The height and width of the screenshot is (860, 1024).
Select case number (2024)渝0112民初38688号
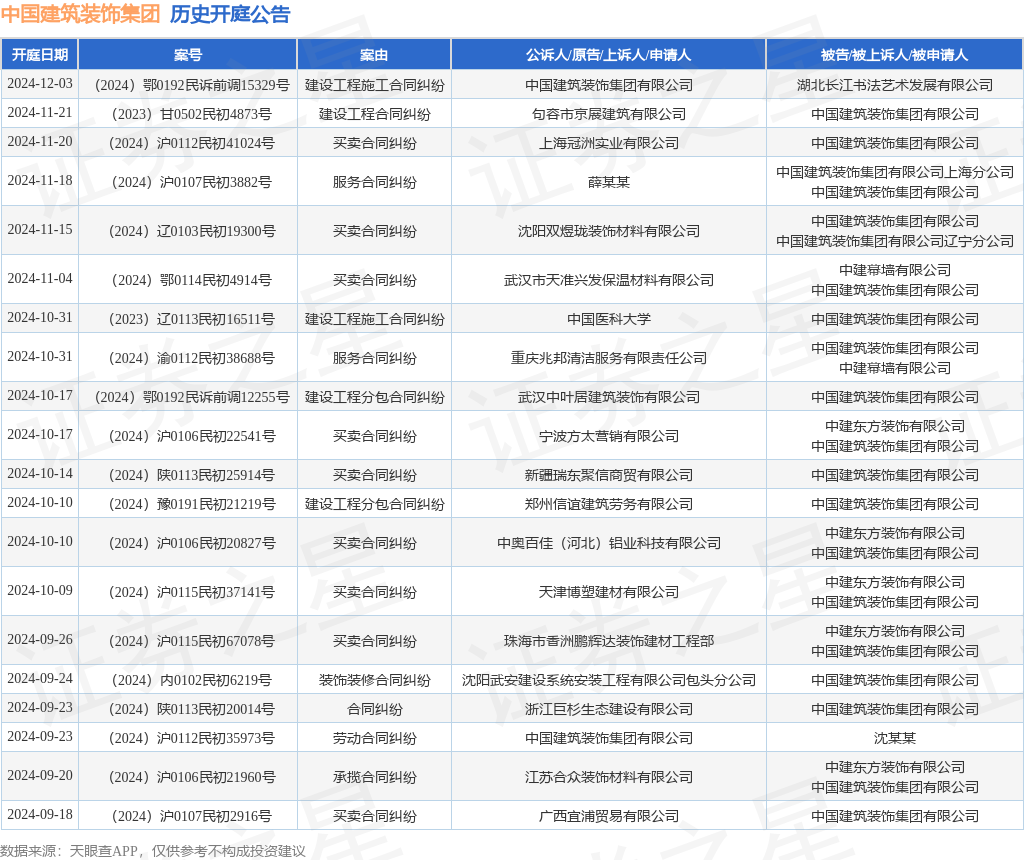pos(188,358)
